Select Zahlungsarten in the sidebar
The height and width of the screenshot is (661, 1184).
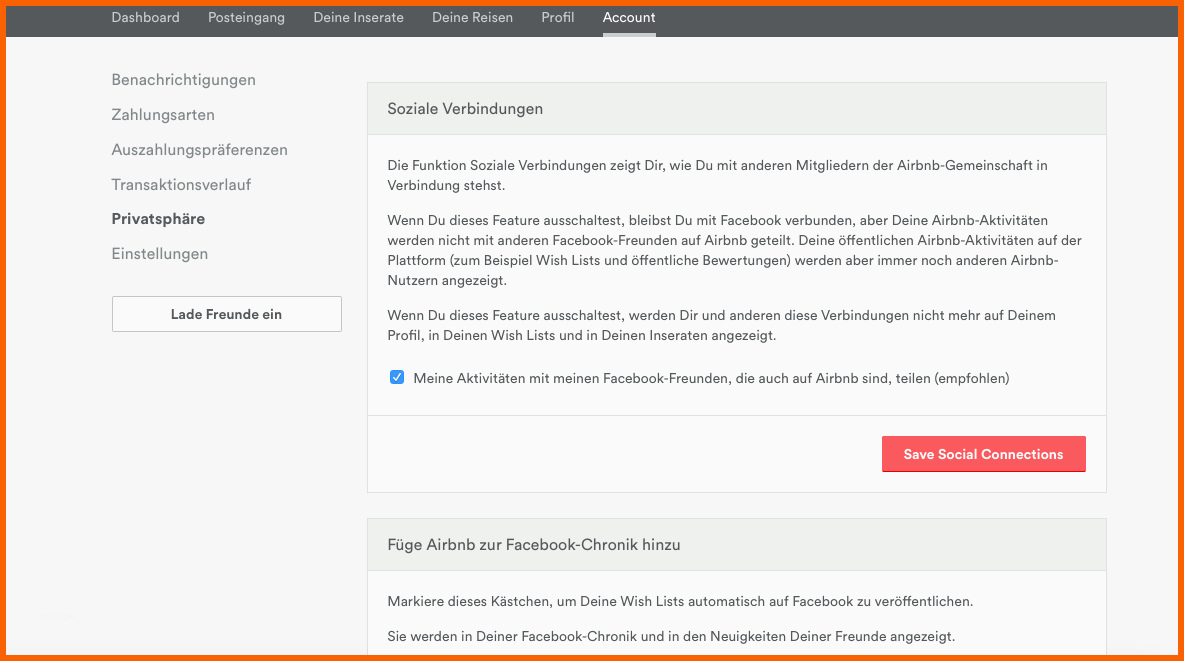pos(163,115)
